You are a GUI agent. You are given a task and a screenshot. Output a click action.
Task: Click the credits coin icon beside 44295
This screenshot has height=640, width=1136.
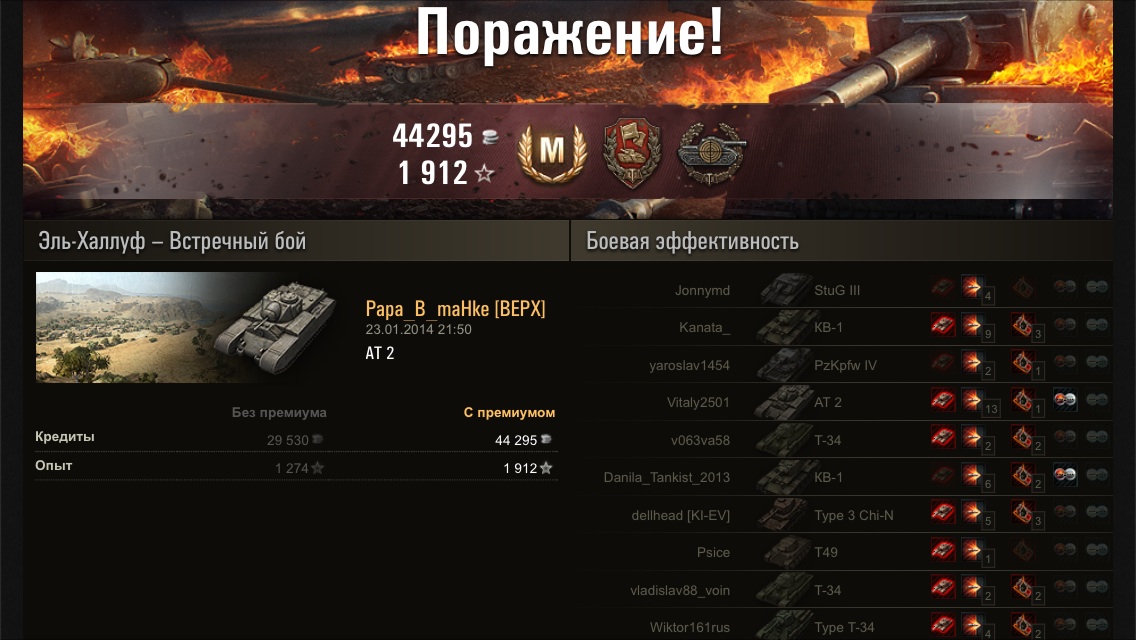click(490, 136)
